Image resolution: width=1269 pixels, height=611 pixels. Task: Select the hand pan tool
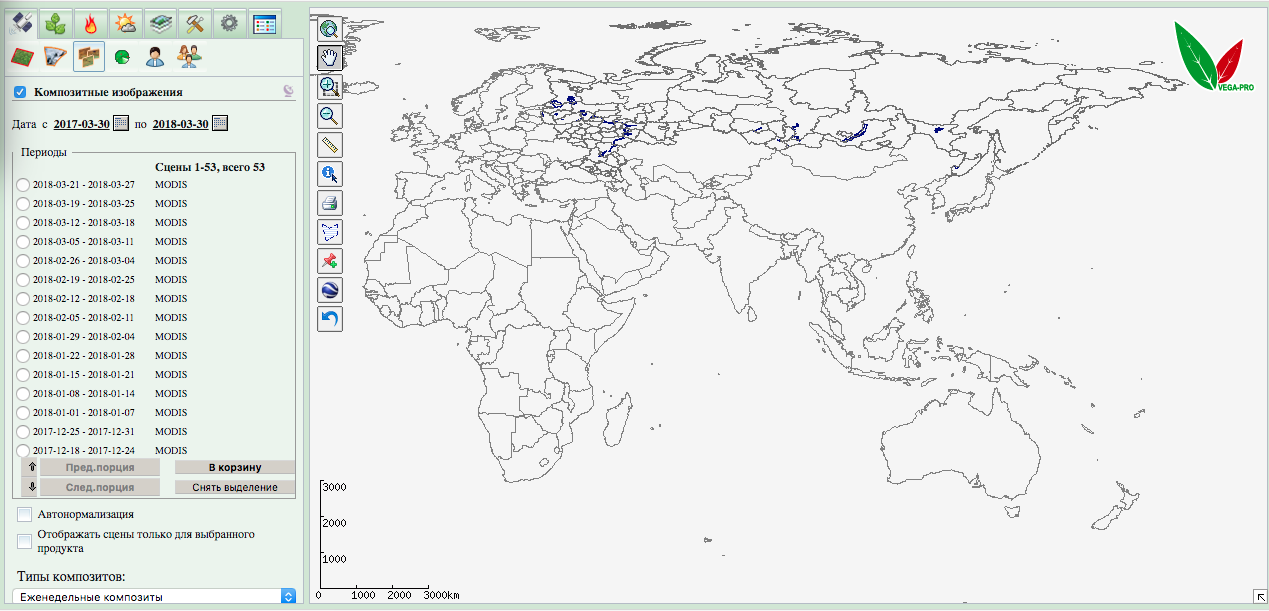click(330, 57)
